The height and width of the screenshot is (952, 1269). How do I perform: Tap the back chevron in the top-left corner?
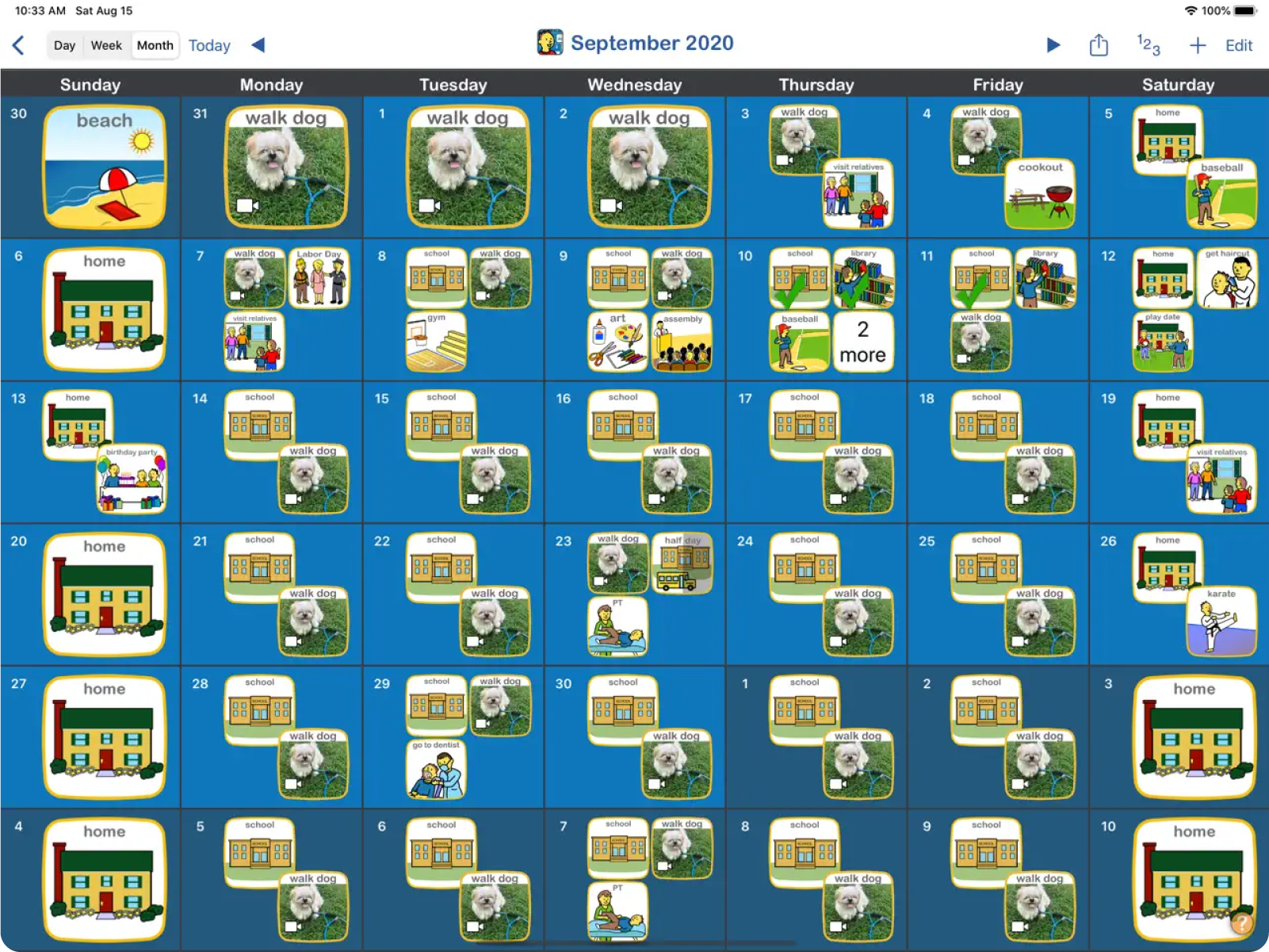pos(19,45)
